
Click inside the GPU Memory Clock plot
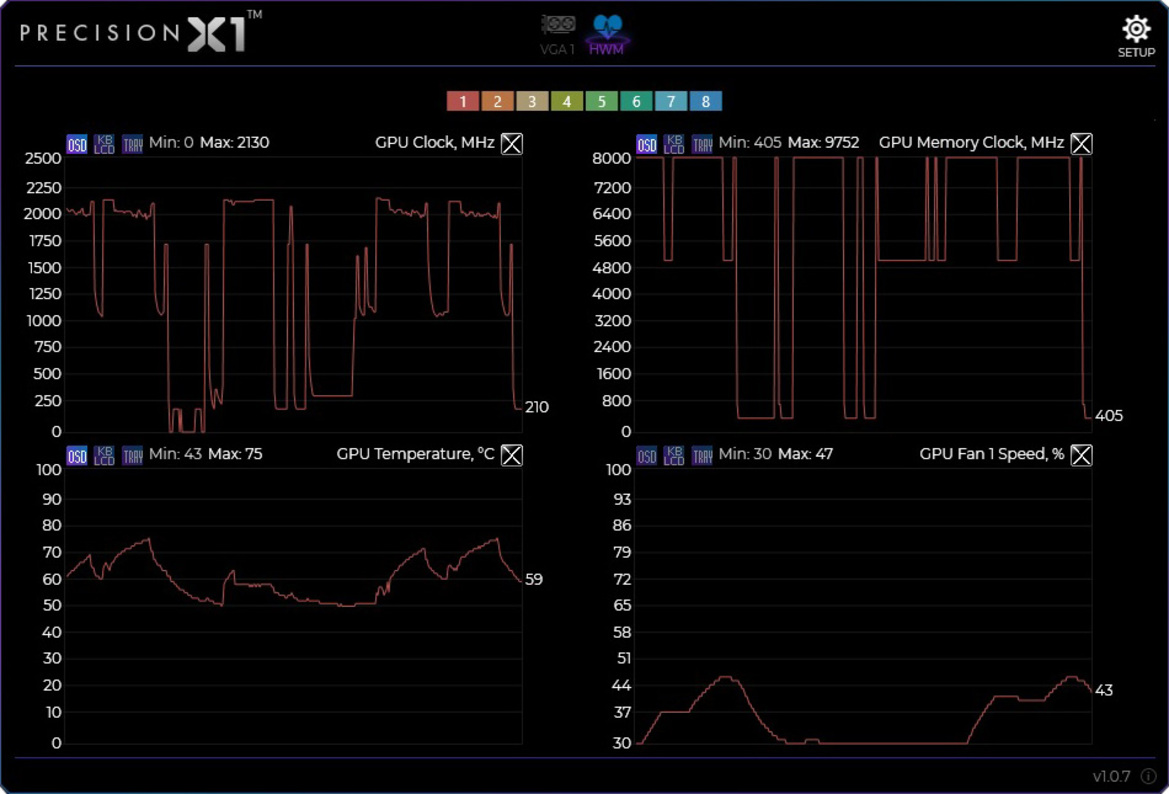863,294
